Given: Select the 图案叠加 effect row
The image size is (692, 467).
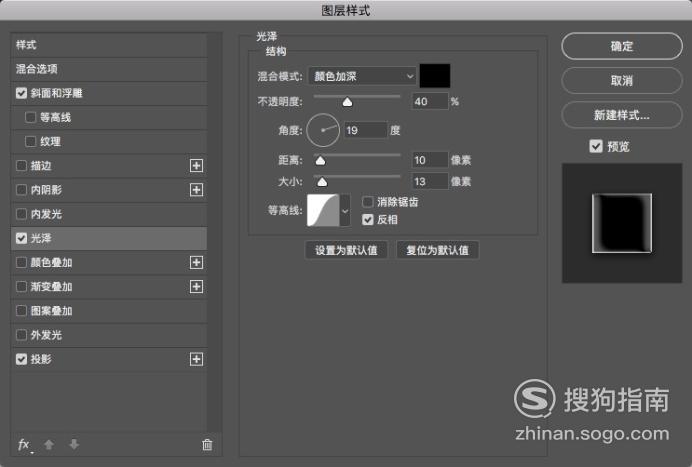Looking at the screenshot, I should [x=109, y=311].
